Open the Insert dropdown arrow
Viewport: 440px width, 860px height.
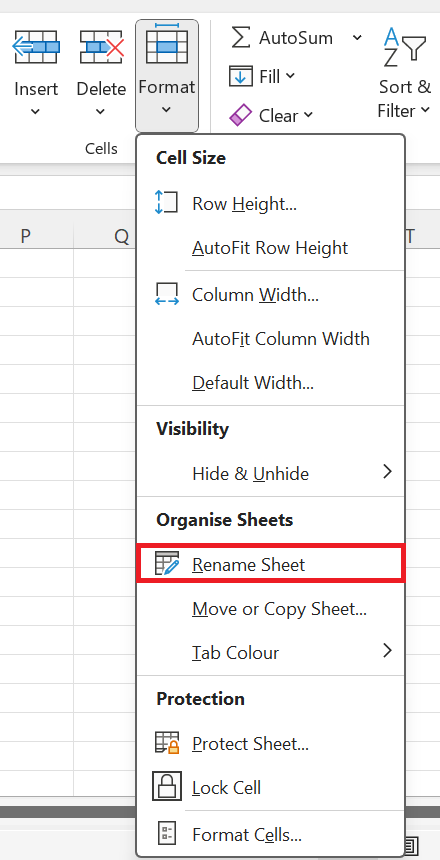click(x=35, y=111)
